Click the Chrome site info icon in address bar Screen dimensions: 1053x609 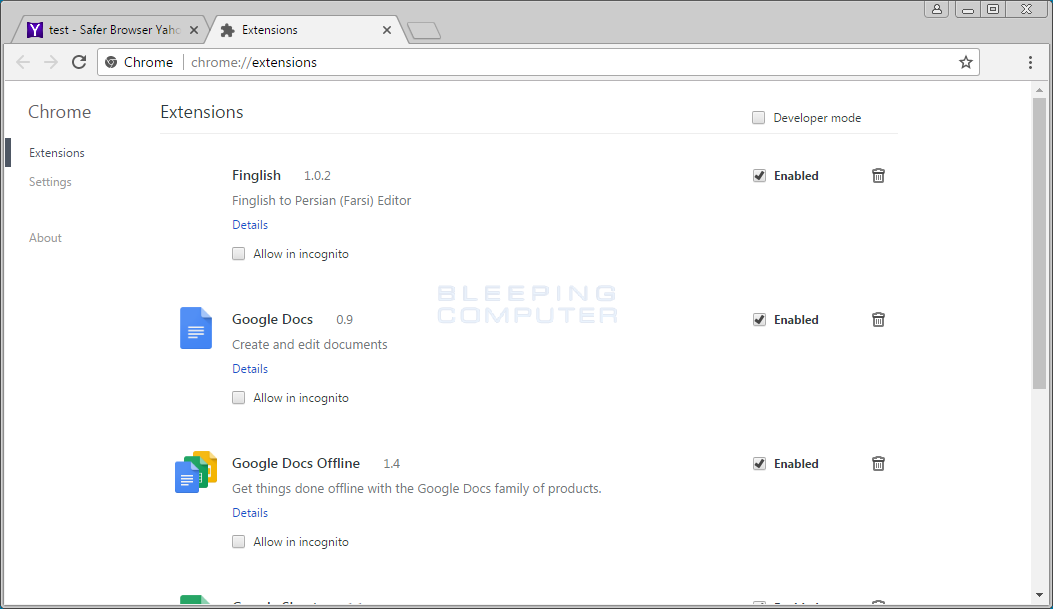coord(110,61)
